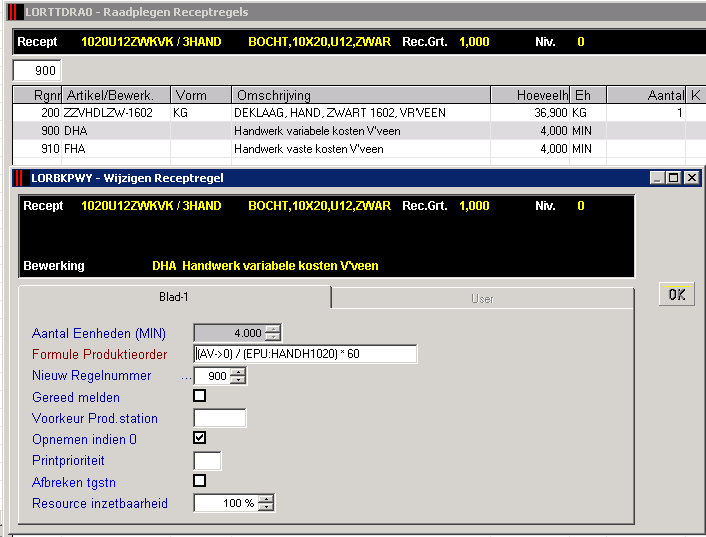
Task: Click the 900 search box in Raadplegen window
Action: (37, 71)
